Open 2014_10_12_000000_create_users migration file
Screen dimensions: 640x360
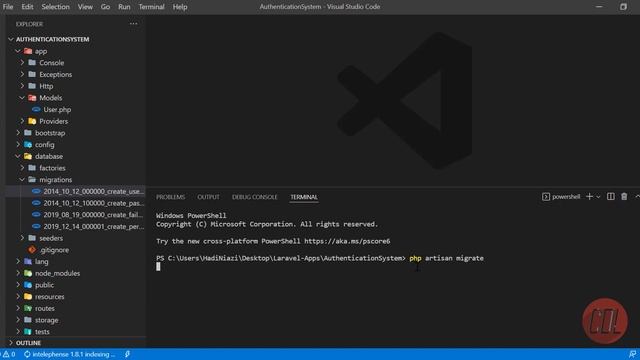(93, 191)
